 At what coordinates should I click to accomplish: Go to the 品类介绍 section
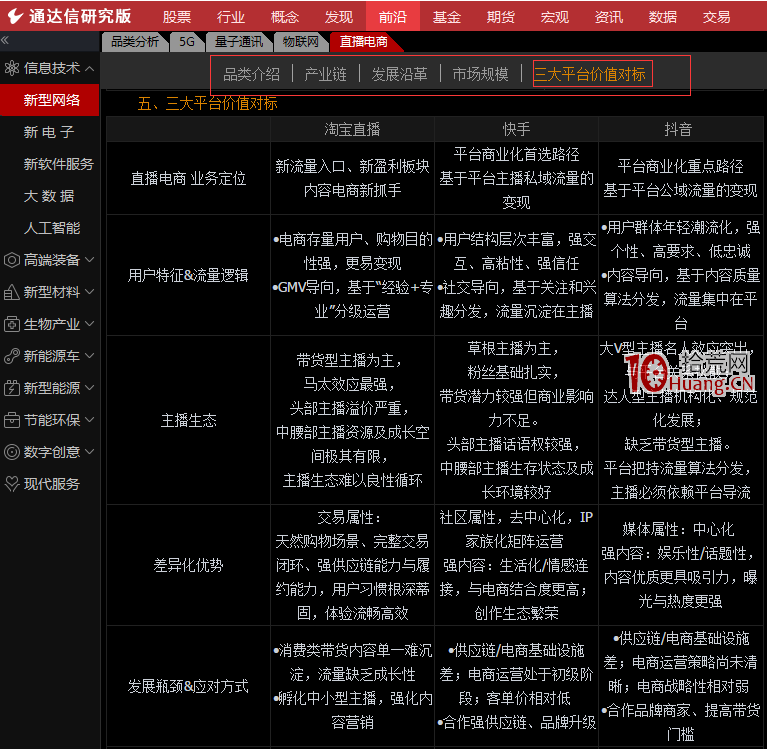point(251,74)
